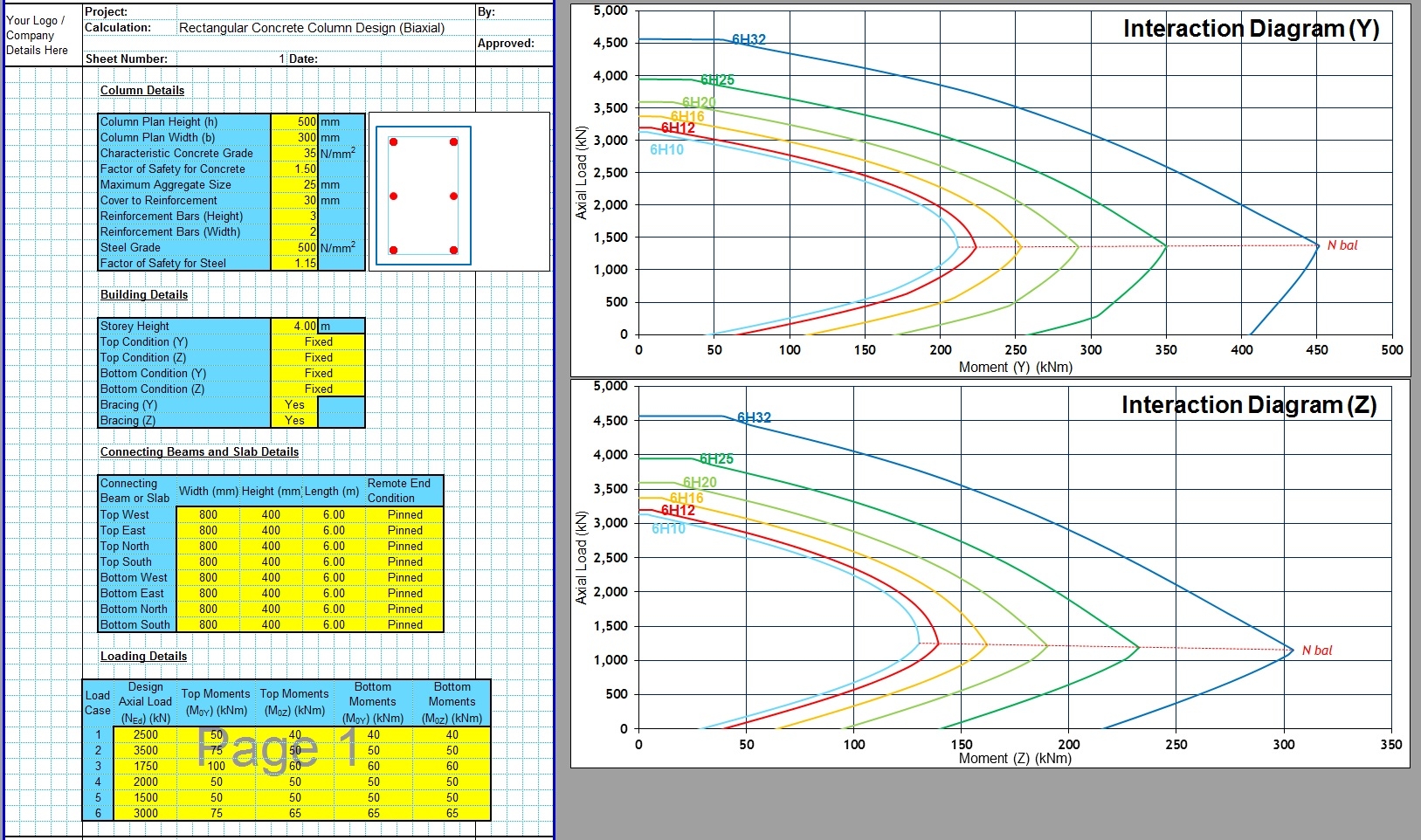This screenshot has width=1421, height=840.
Task: Select the Characteristic Concrete Grade value cell
Action: (x=294, y=154)
